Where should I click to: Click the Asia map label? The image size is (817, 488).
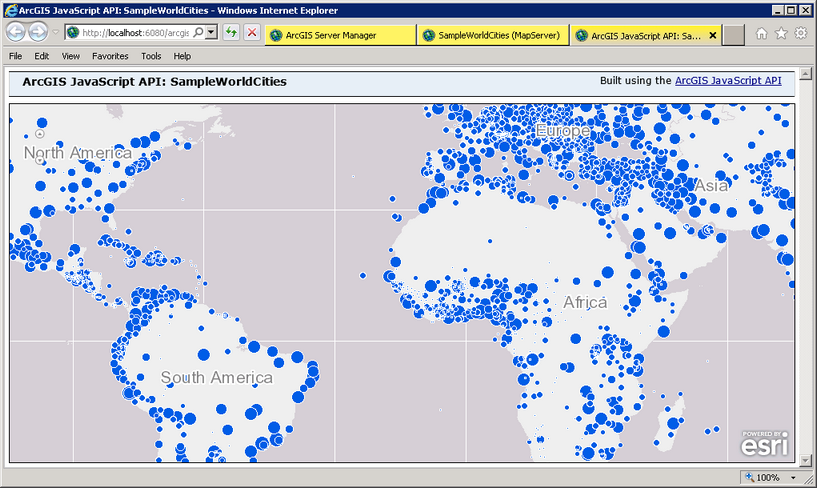click(712, 185)
